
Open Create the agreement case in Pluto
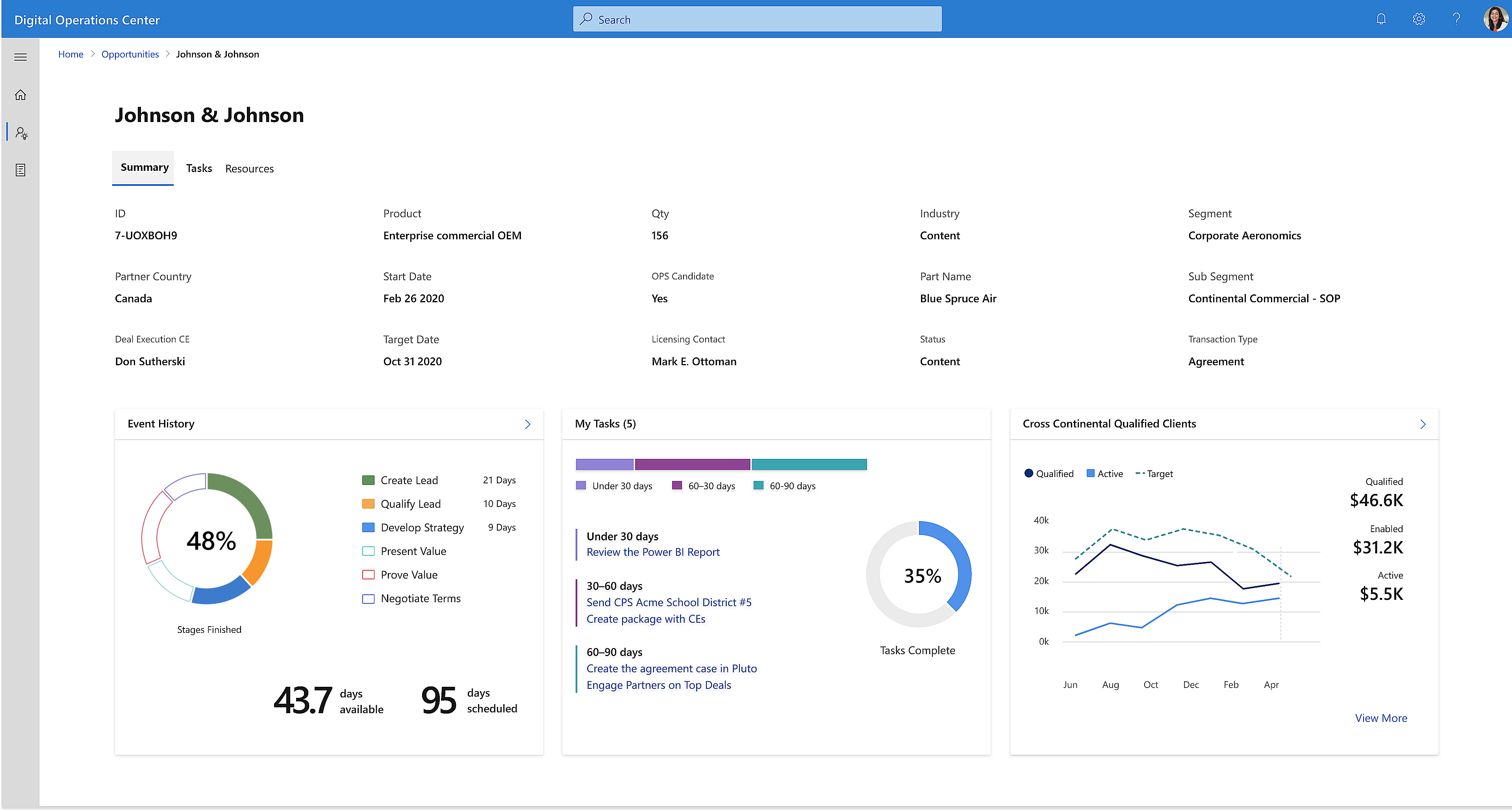[x=671, y=669]
